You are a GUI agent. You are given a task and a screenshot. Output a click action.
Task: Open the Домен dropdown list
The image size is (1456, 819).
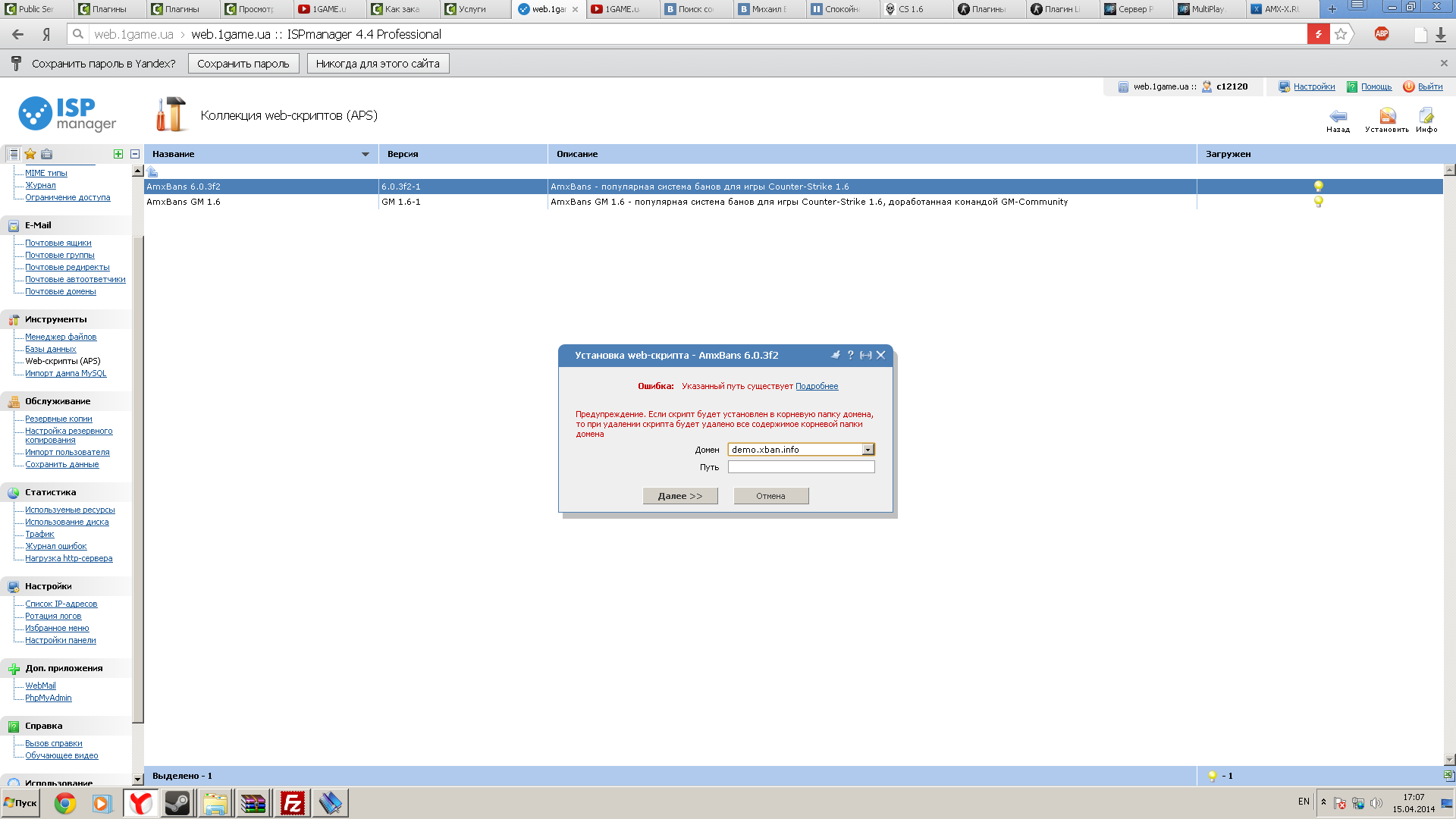tap(868, 450)
